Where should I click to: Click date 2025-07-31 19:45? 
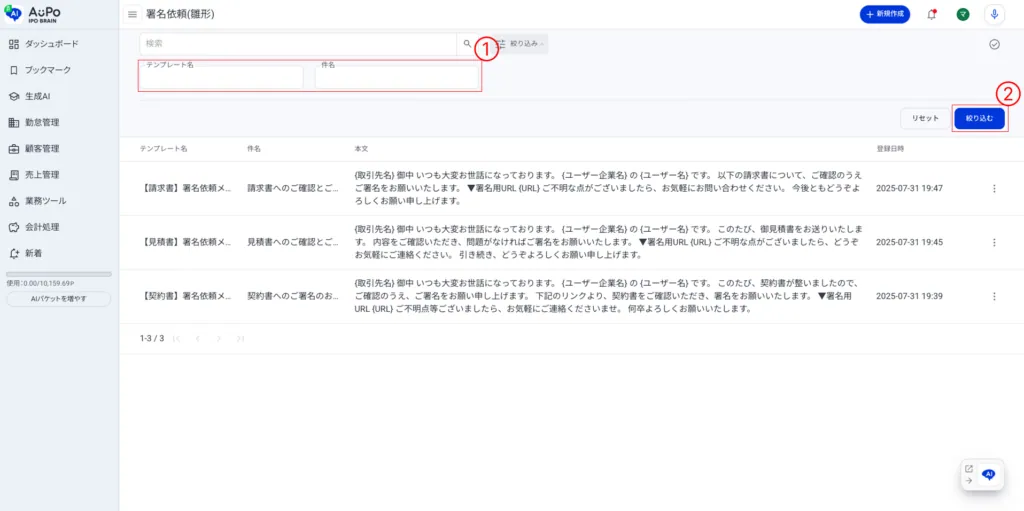click(909, 242)
